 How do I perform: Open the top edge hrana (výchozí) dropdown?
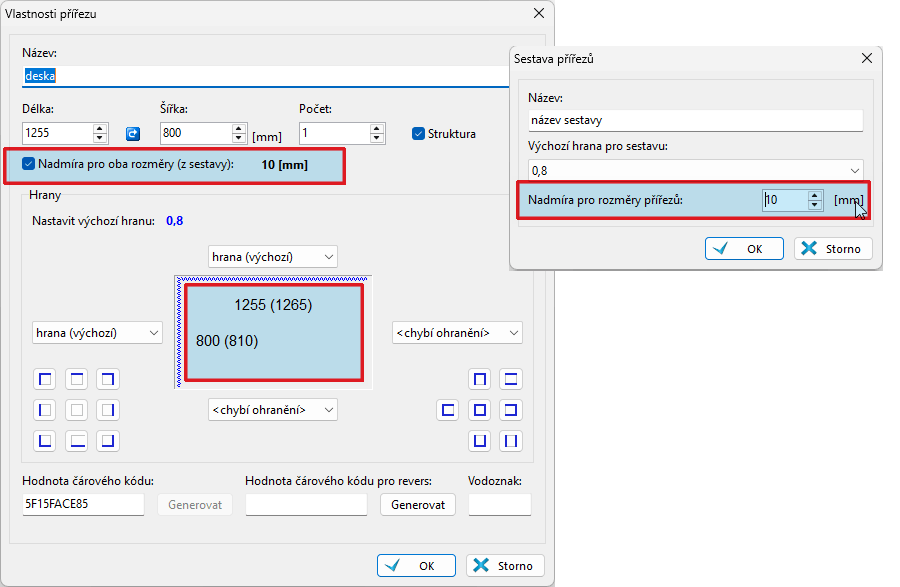(273, 257)
